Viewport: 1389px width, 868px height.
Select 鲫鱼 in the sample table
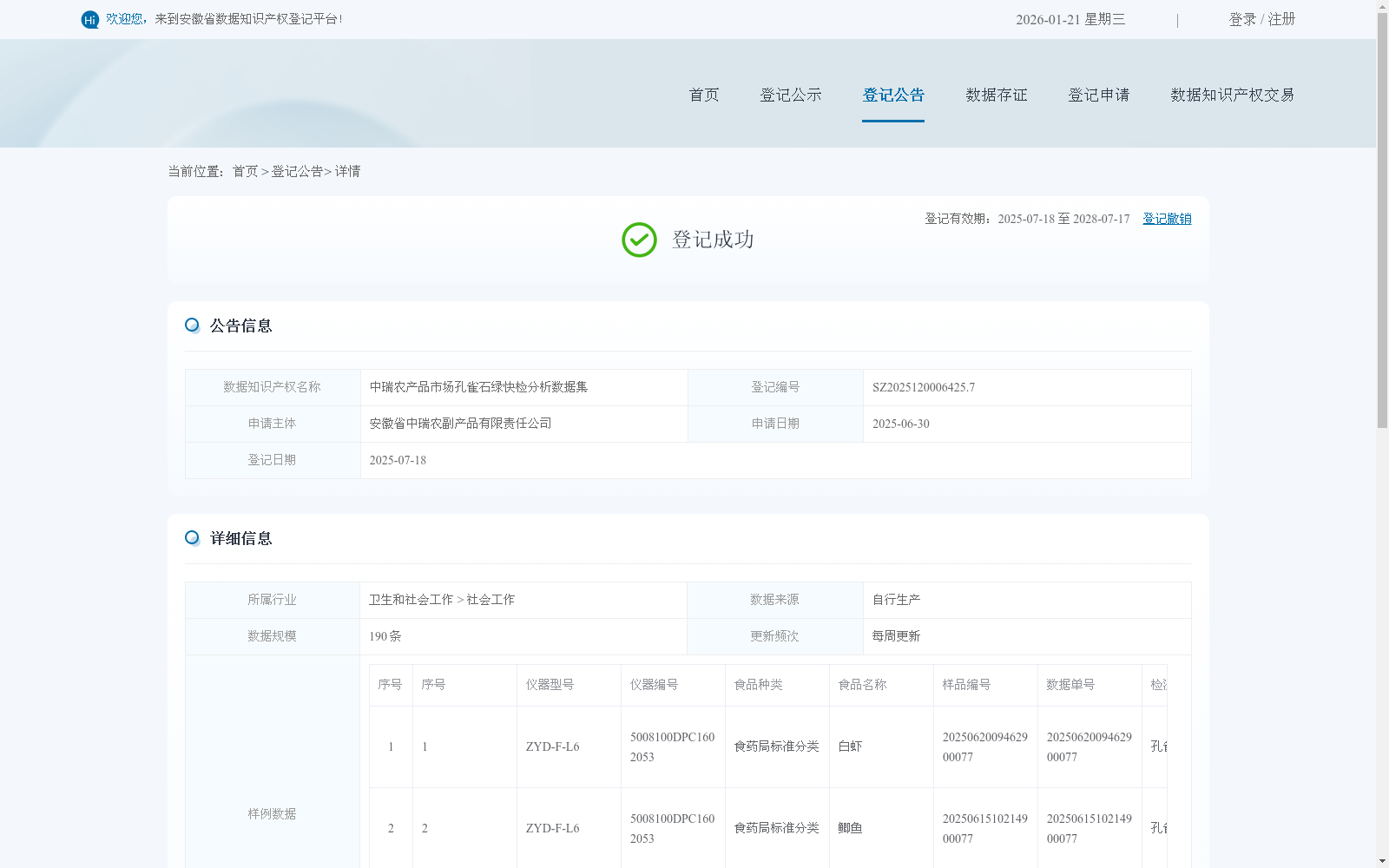[850, 828]
